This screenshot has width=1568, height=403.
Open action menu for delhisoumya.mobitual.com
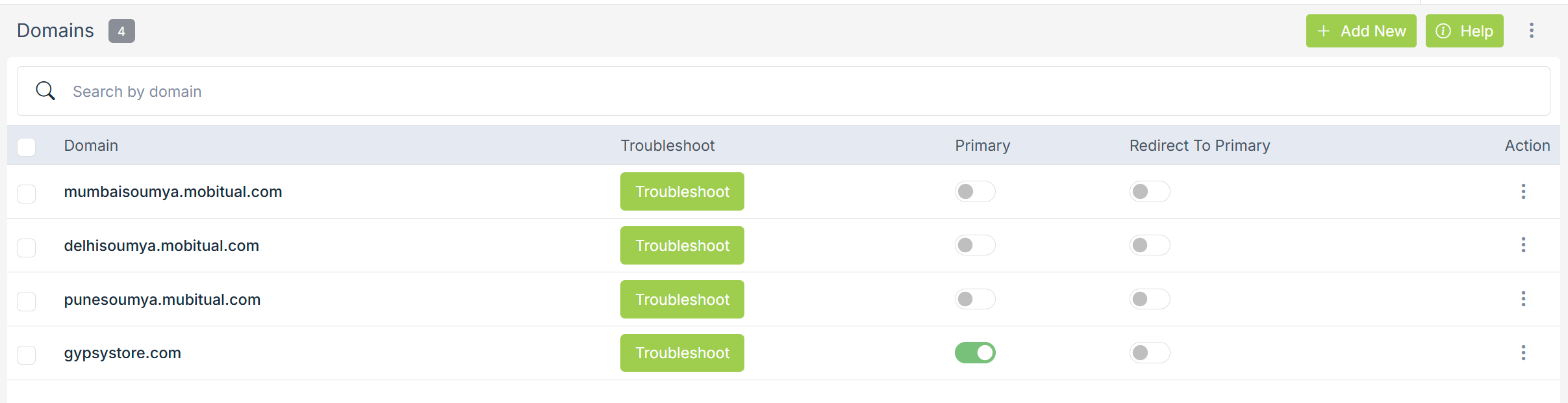click(x=1523, y=245)
